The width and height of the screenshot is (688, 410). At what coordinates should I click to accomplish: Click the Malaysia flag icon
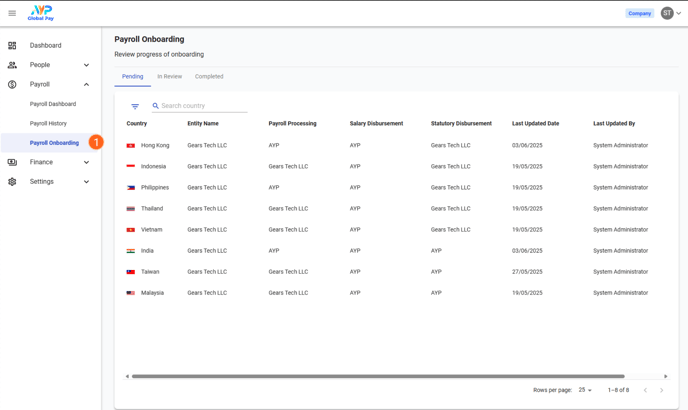131,293
